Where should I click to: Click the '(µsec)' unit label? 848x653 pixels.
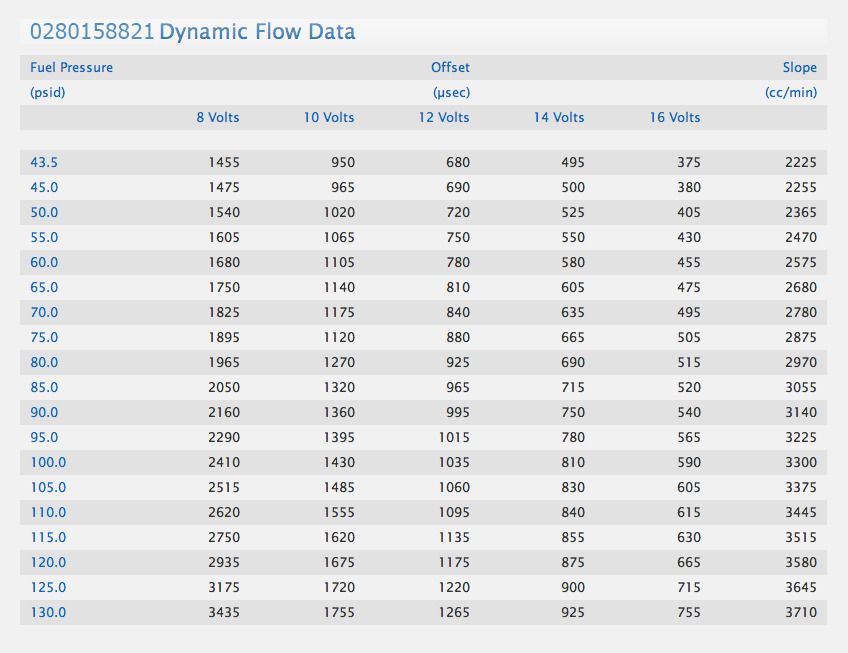(451, 93)
